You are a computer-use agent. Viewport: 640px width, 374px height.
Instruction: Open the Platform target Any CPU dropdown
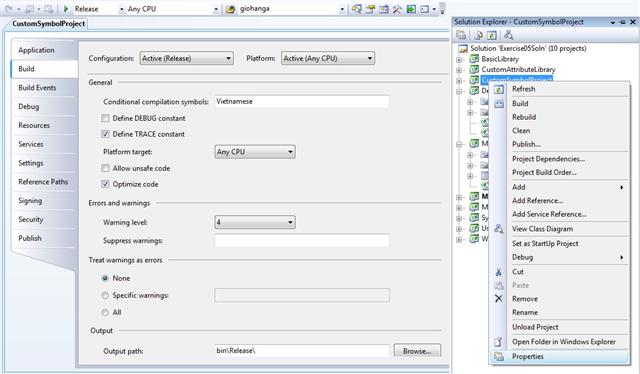(255, 152)
